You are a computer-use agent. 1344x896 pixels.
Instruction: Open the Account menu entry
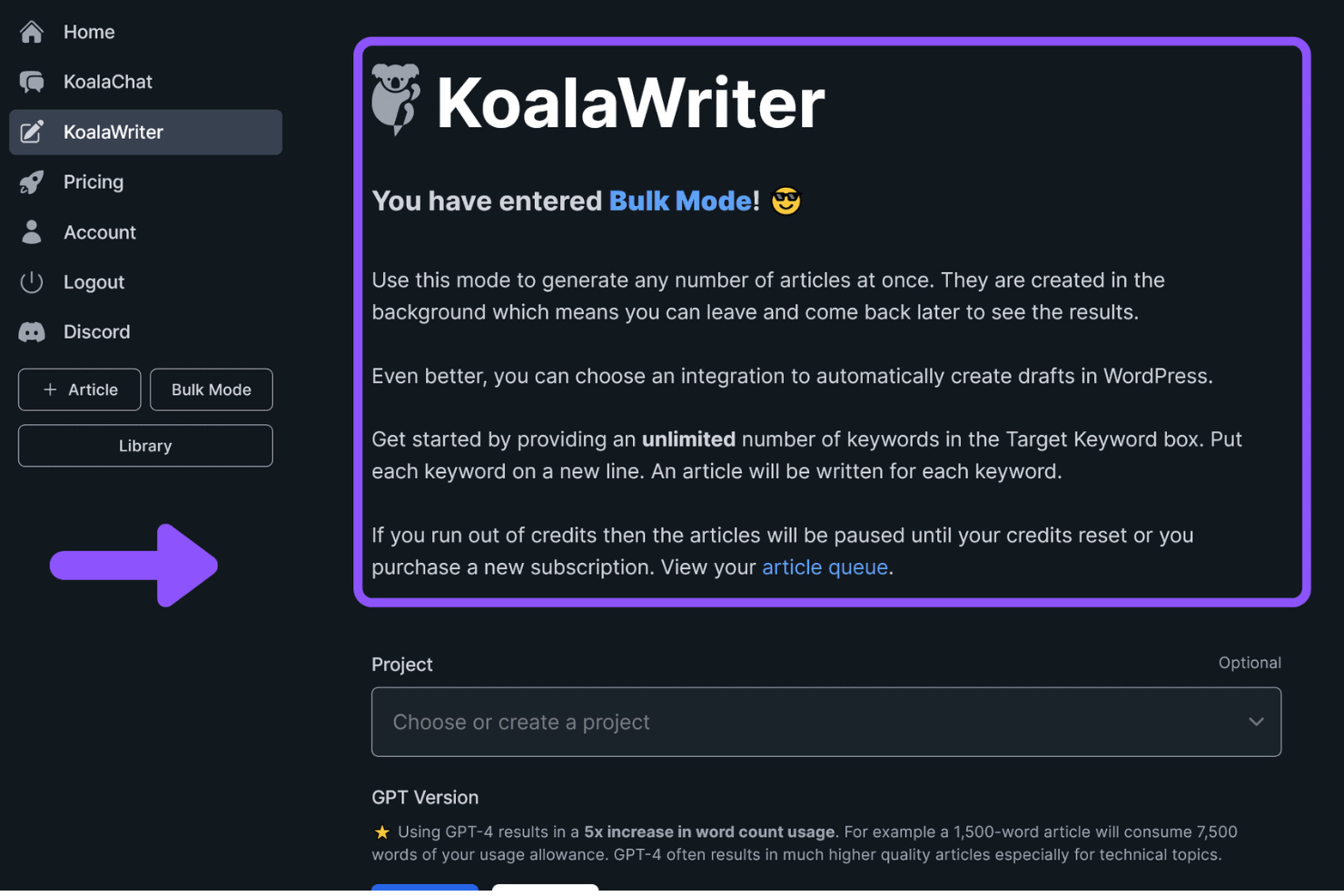pyautogui.click(x=100, y=231)
